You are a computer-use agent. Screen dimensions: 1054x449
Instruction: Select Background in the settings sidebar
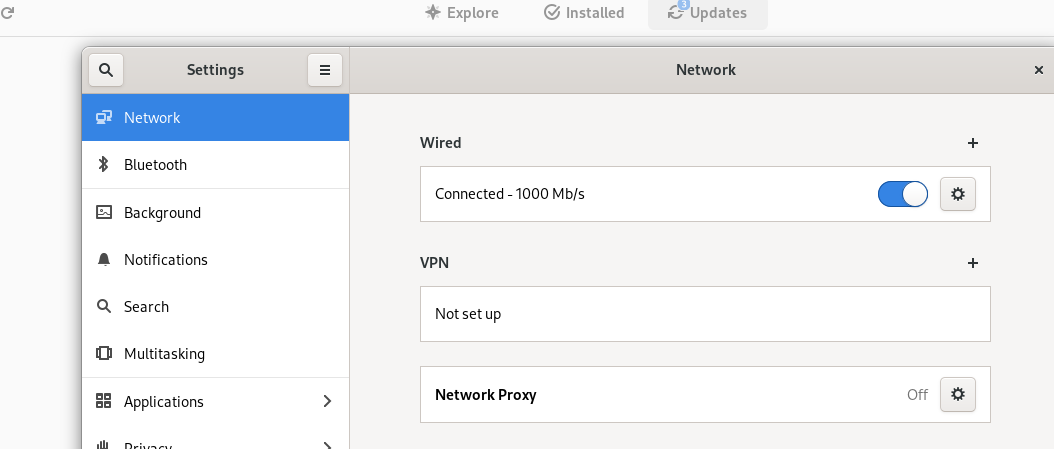(x=162, y=213)
